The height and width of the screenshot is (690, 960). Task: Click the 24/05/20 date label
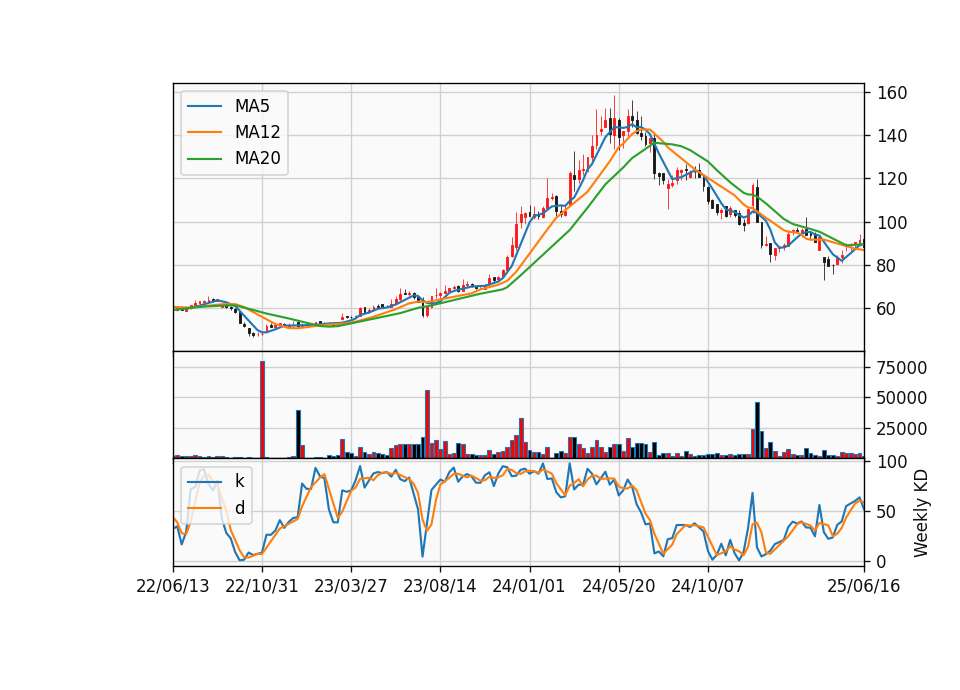click(618, 586)
